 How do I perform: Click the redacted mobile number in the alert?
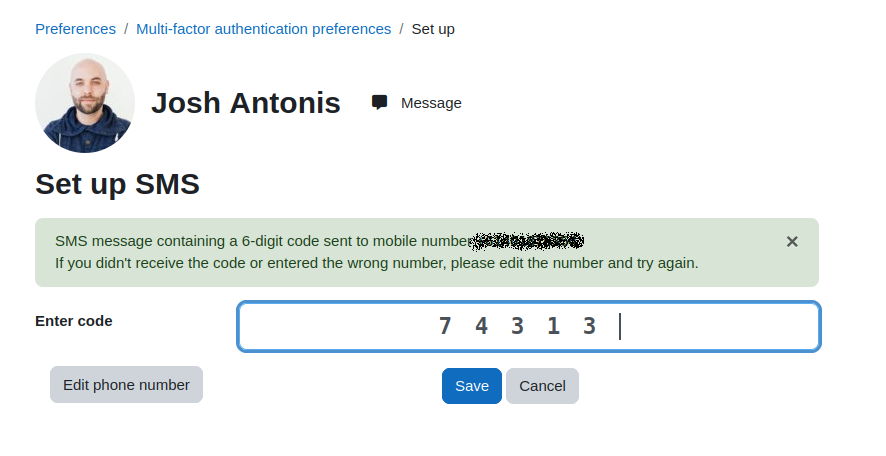pyautogui.click(x=527, y=241)
